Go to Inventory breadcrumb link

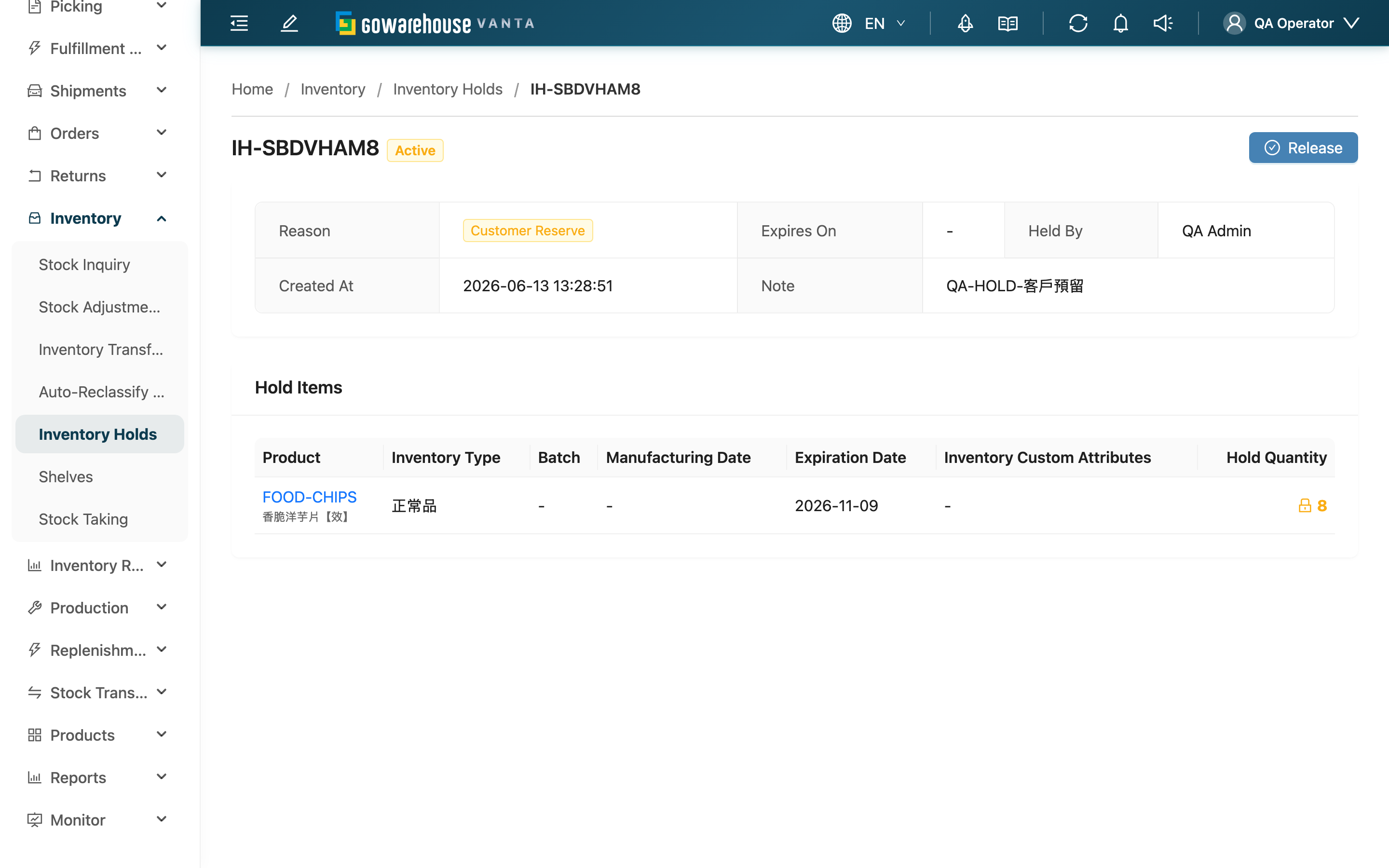tap(333, 89)
